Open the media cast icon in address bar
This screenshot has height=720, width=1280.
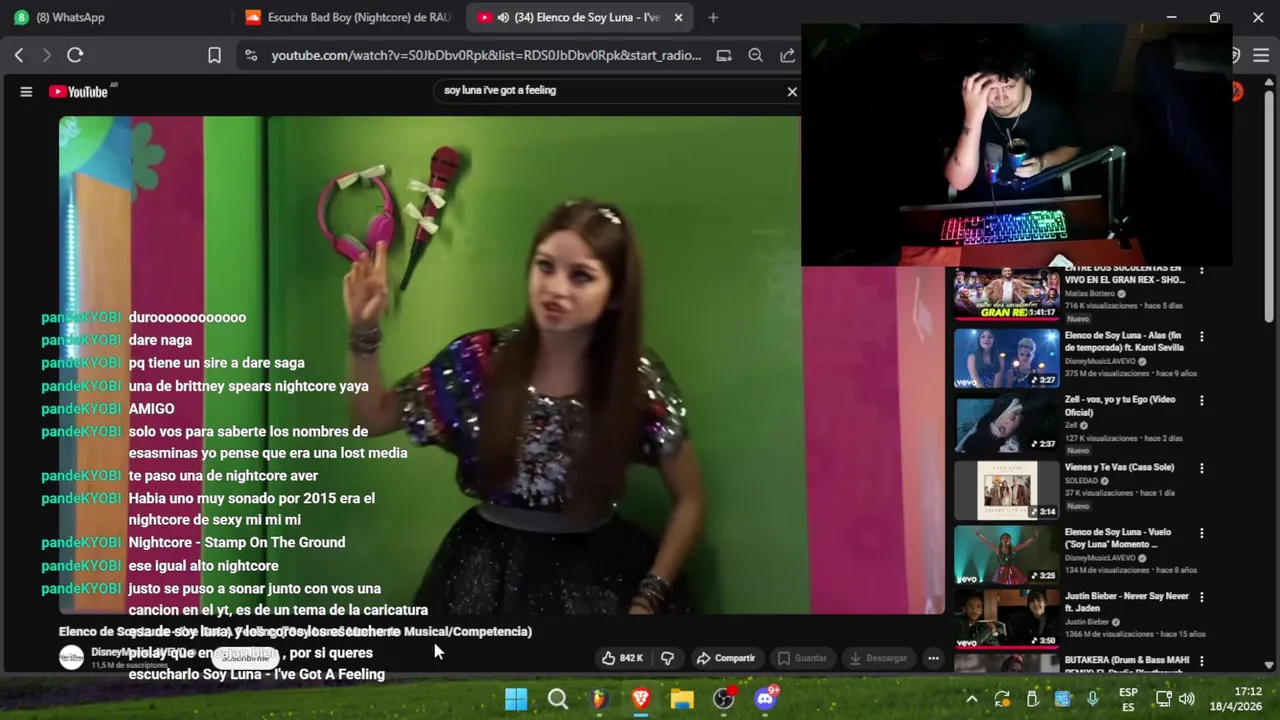pyautogui.click(x=724, y=56)
